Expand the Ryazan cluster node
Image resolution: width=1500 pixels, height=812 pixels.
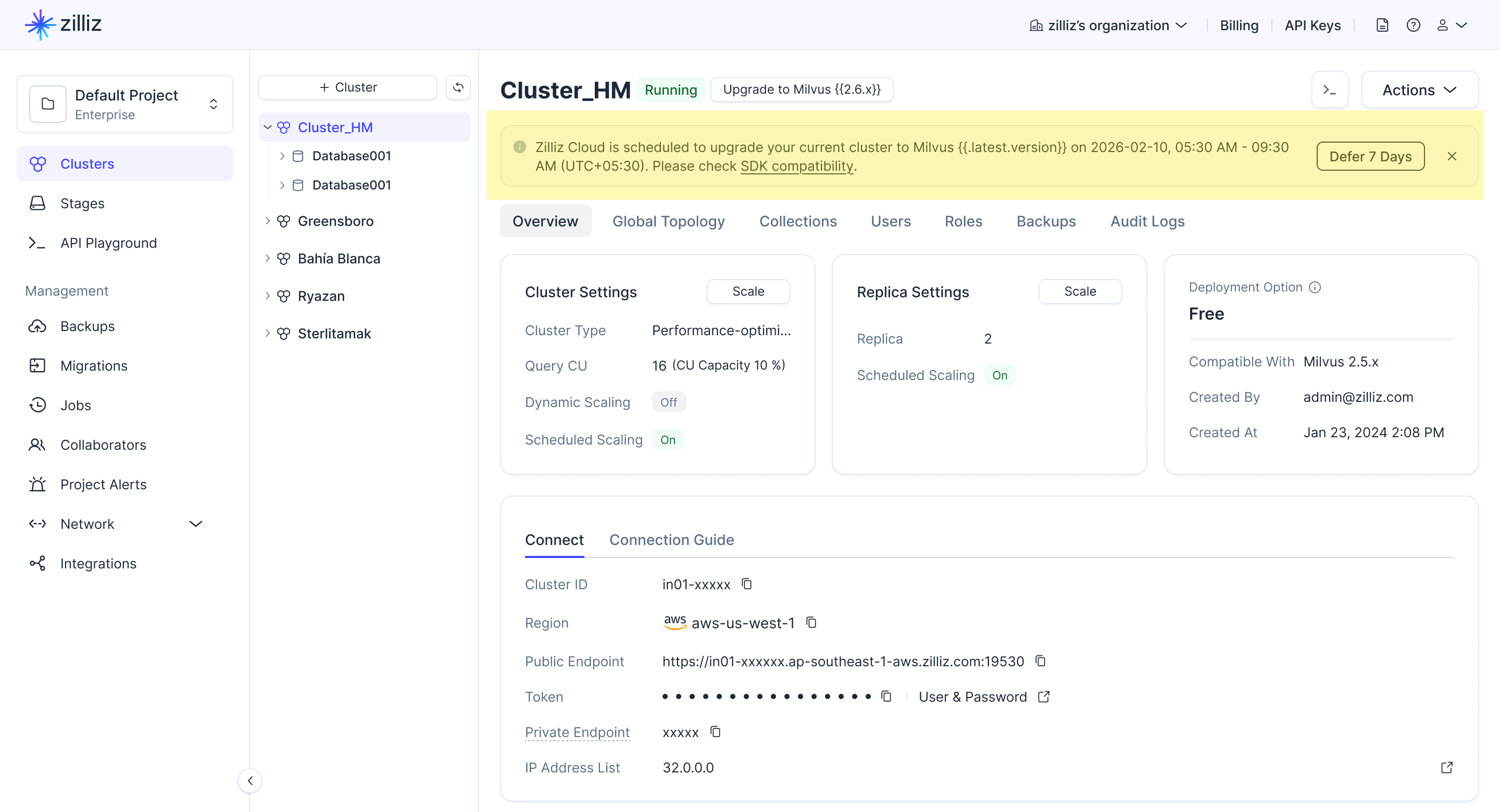click(267, 296)
